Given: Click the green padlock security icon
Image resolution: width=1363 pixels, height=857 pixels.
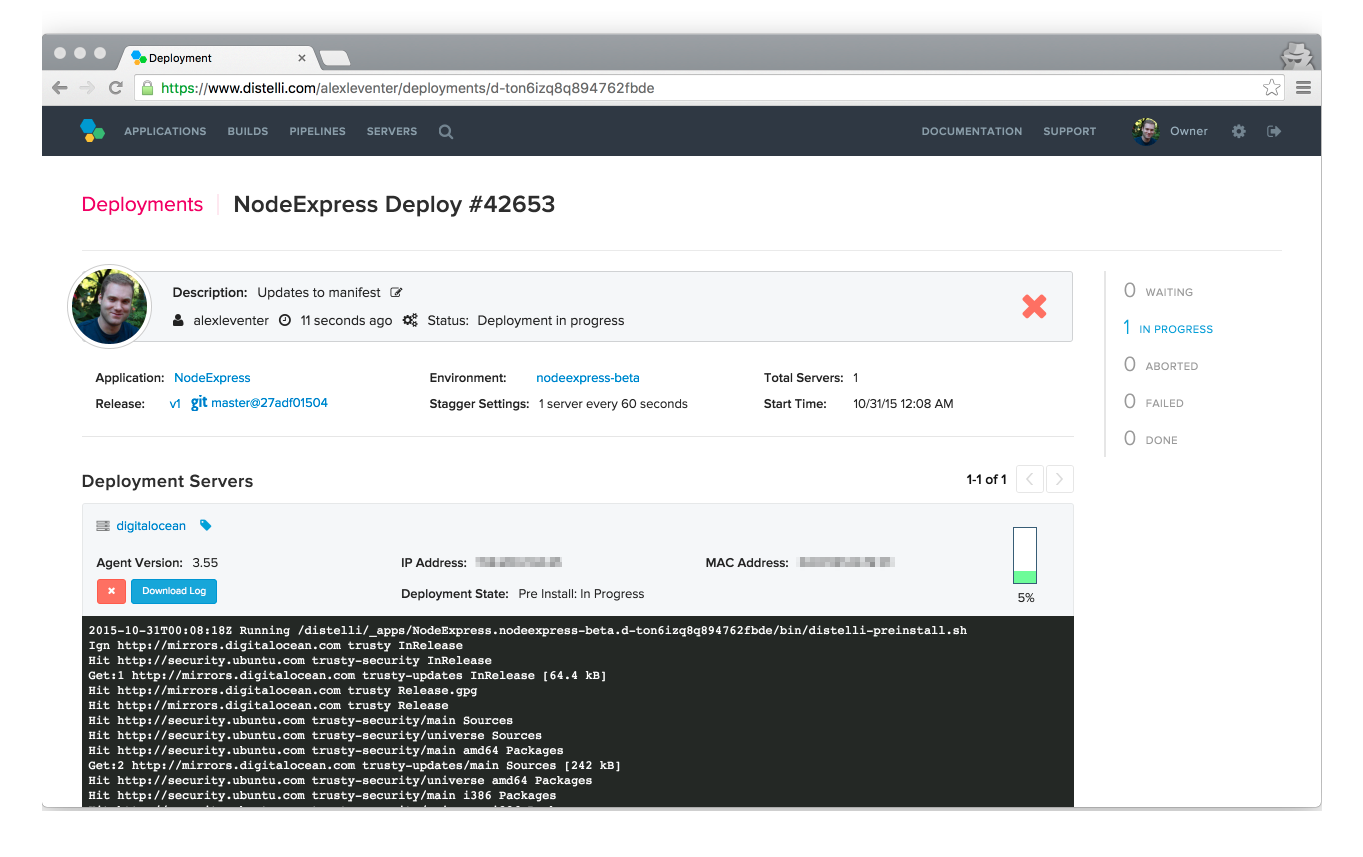Looking at the screenshot, I should click(148, 88).
